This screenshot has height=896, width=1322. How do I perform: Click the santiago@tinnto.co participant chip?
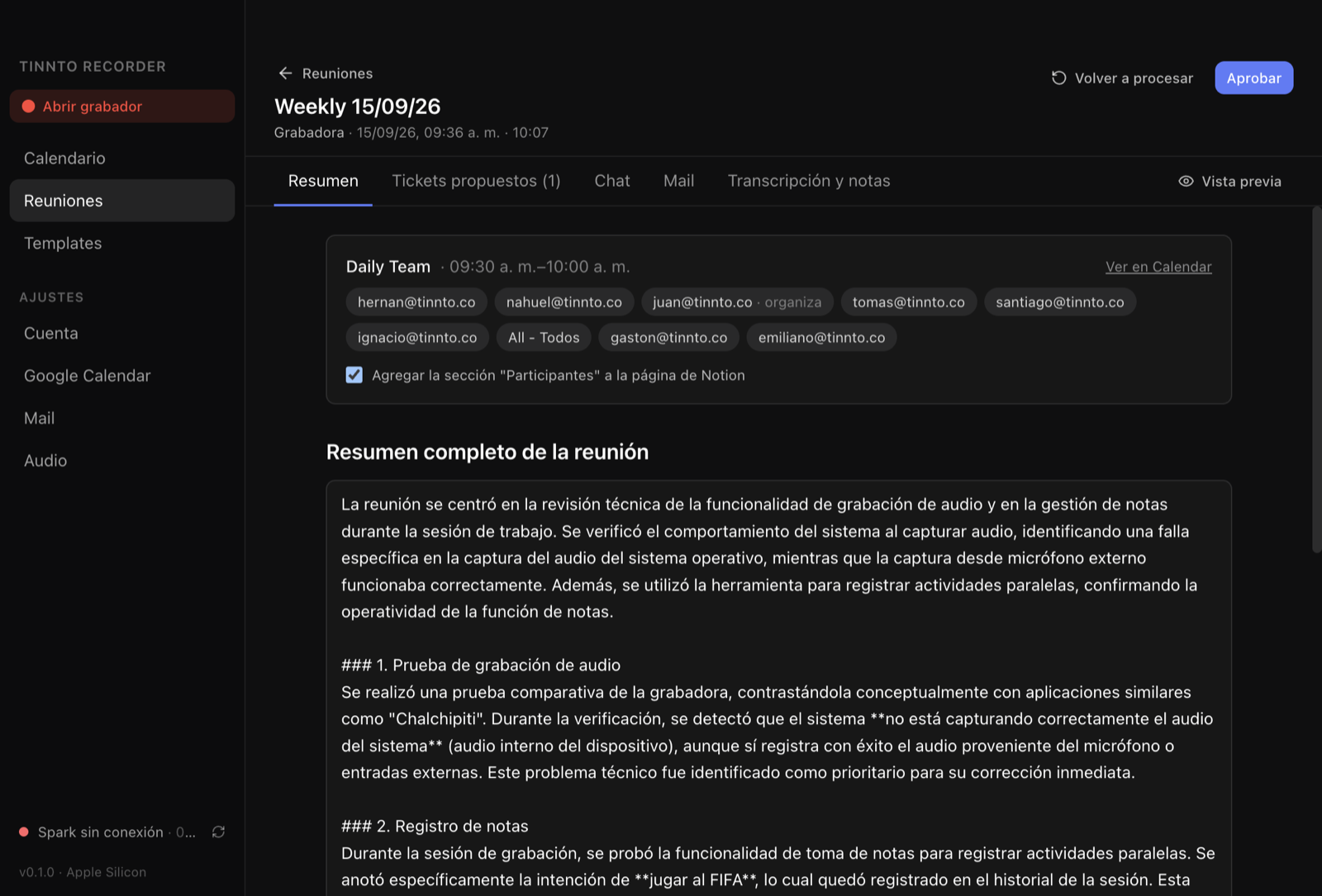(x=1060, y=302)
